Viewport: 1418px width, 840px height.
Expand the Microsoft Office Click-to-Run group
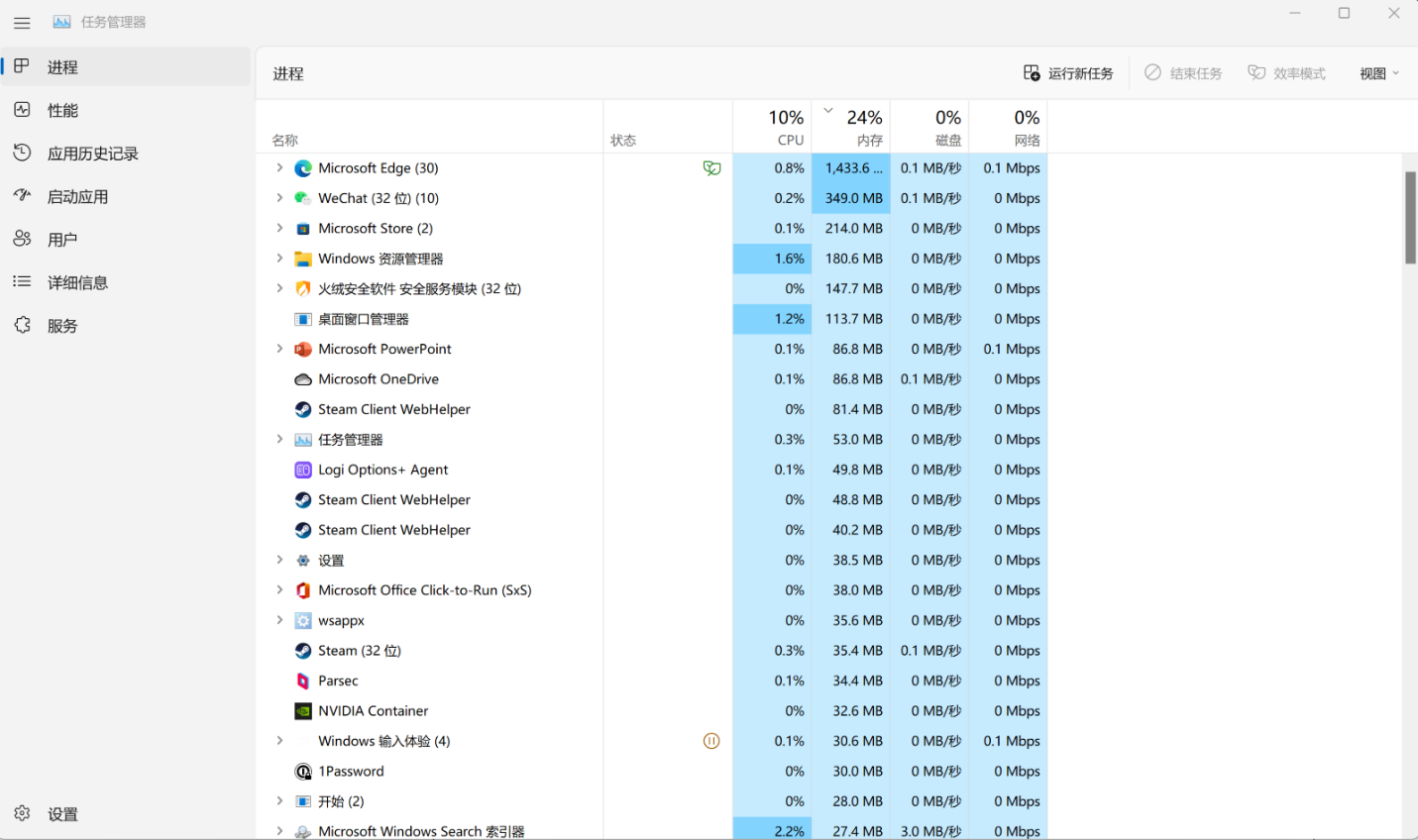(x=279, y=590)
